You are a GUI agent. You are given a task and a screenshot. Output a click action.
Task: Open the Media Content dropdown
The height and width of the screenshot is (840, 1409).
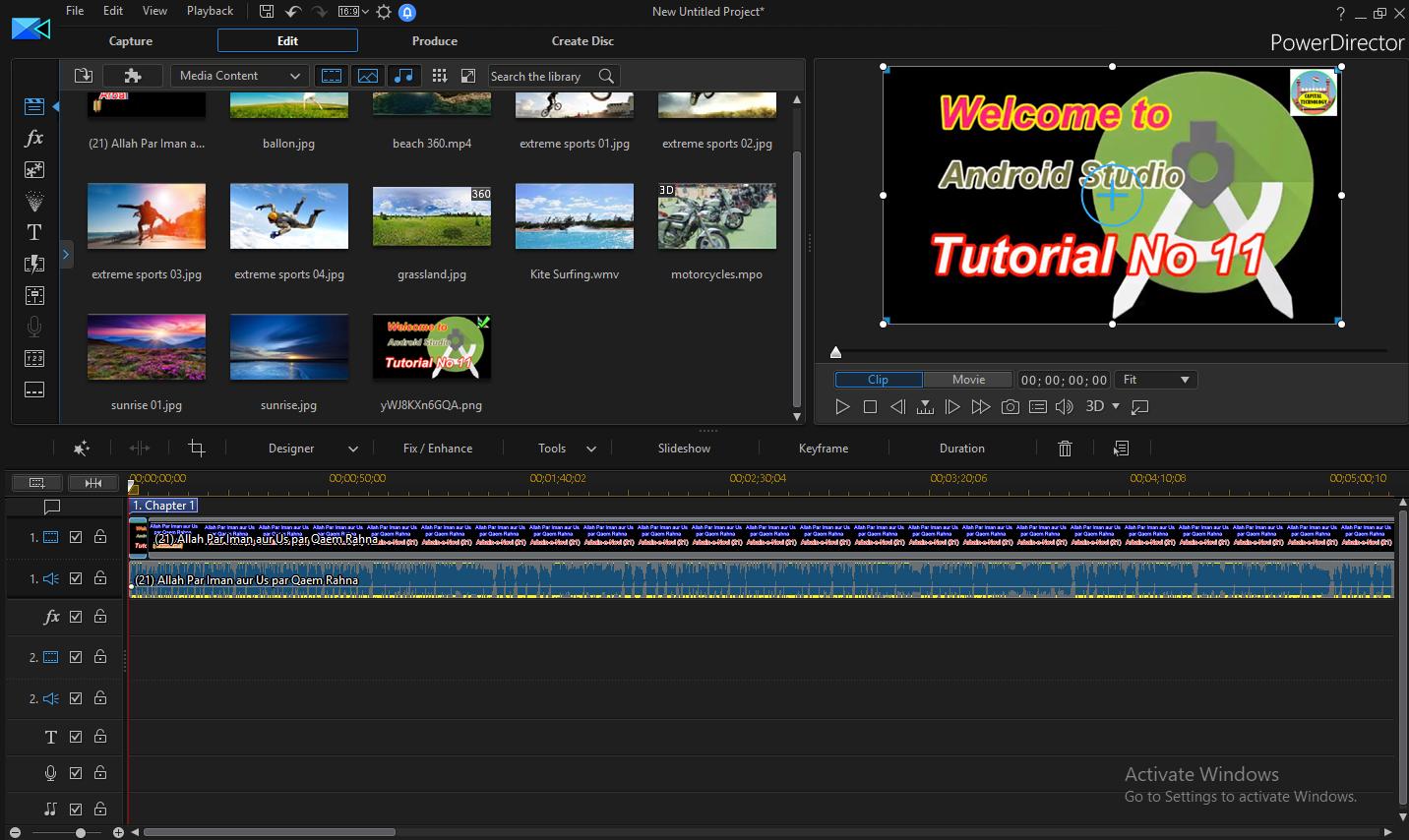(x=240, y=76)
